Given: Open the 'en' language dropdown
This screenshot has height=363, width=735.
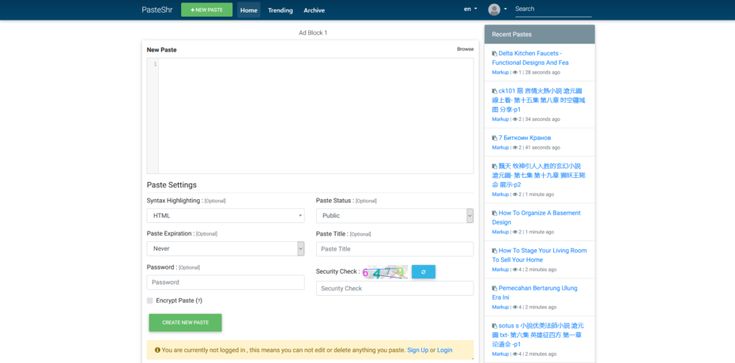Looking at the screenshot, I should click(470, 9).
